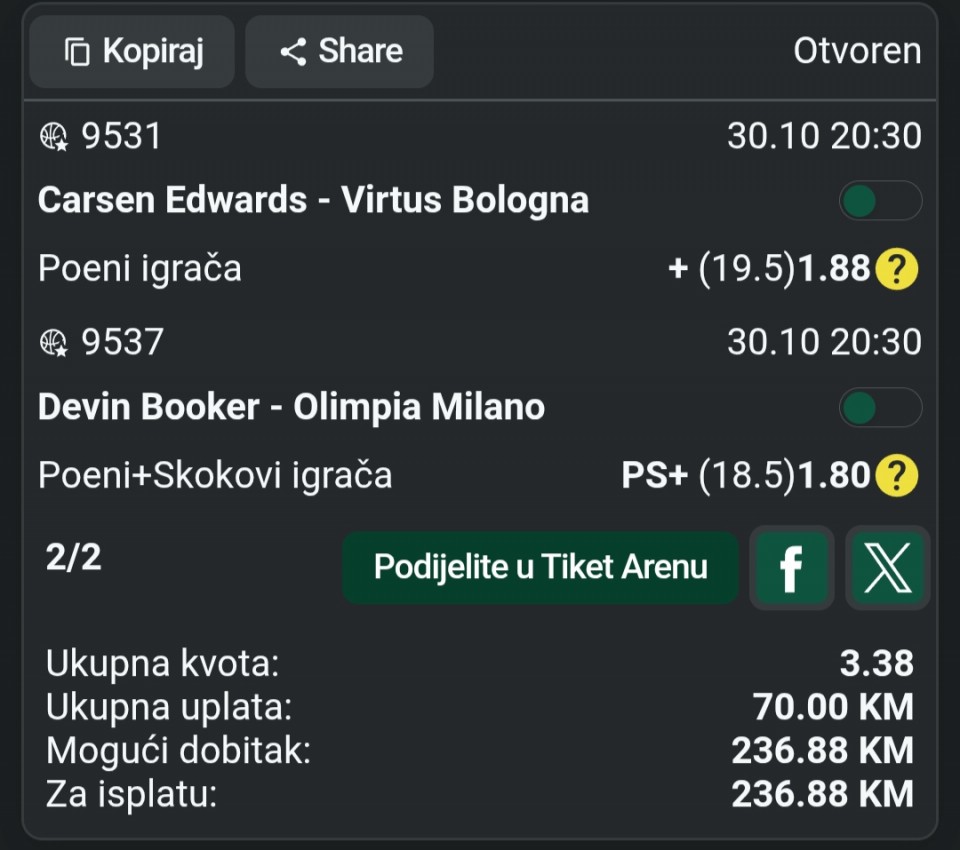
Task: Open help for Carsen Edwards 1.88 odds
Action: click(896, 269)
